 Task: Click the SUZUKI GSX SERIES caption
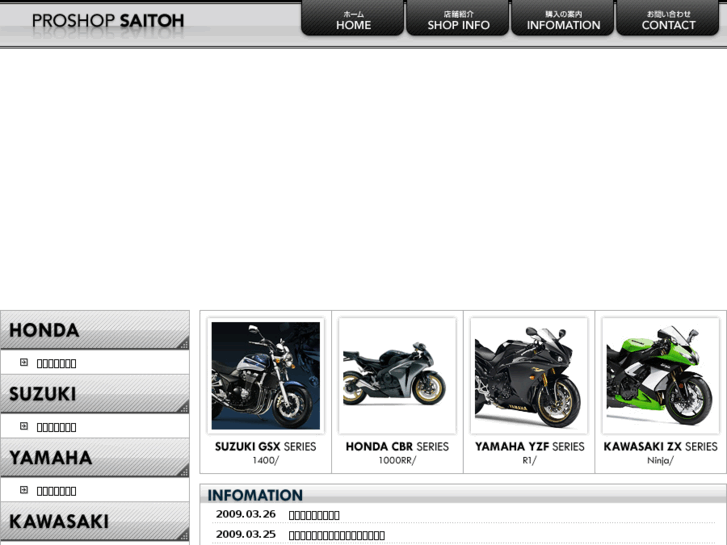266,447
